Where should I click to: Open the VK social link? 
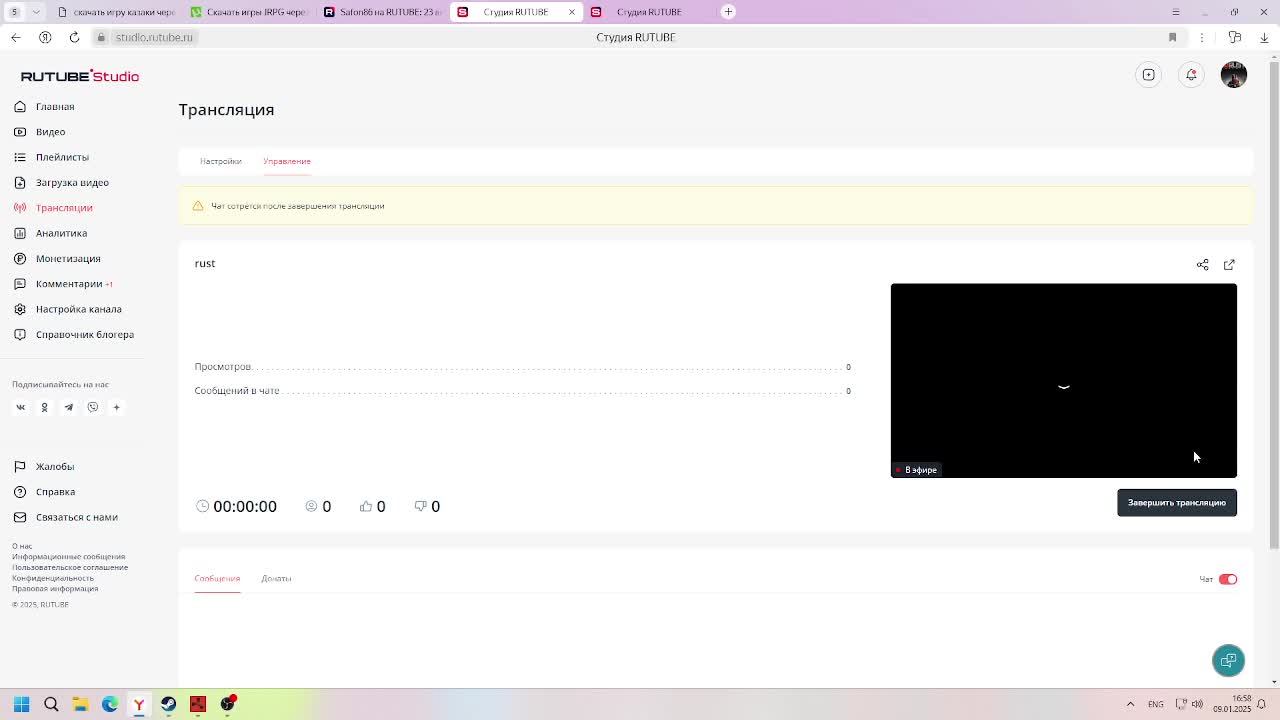click(x=20, y=407)
